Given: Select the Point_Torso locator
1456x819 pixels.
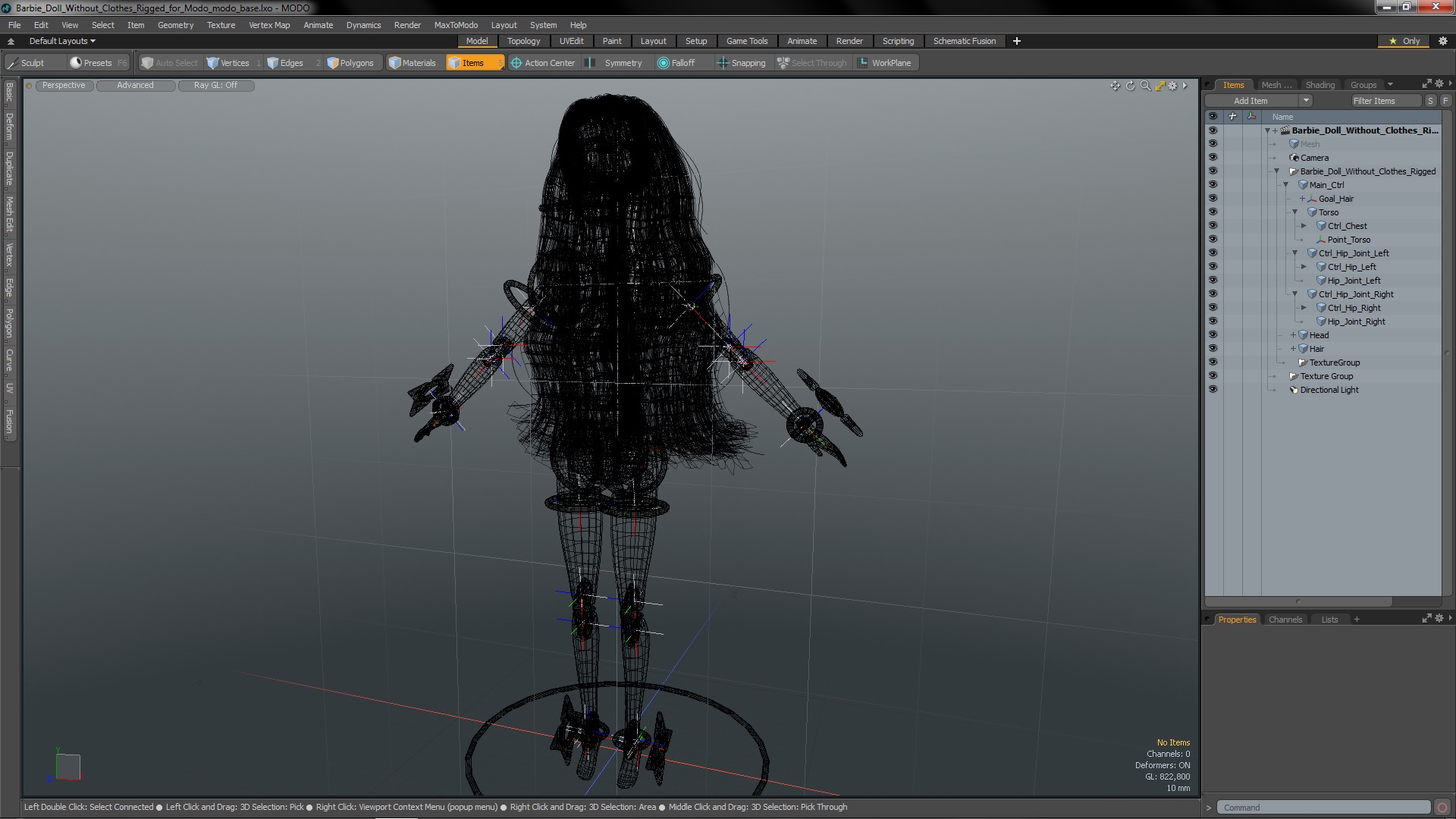Looking at the screenshot, I should click(1348, 240).
